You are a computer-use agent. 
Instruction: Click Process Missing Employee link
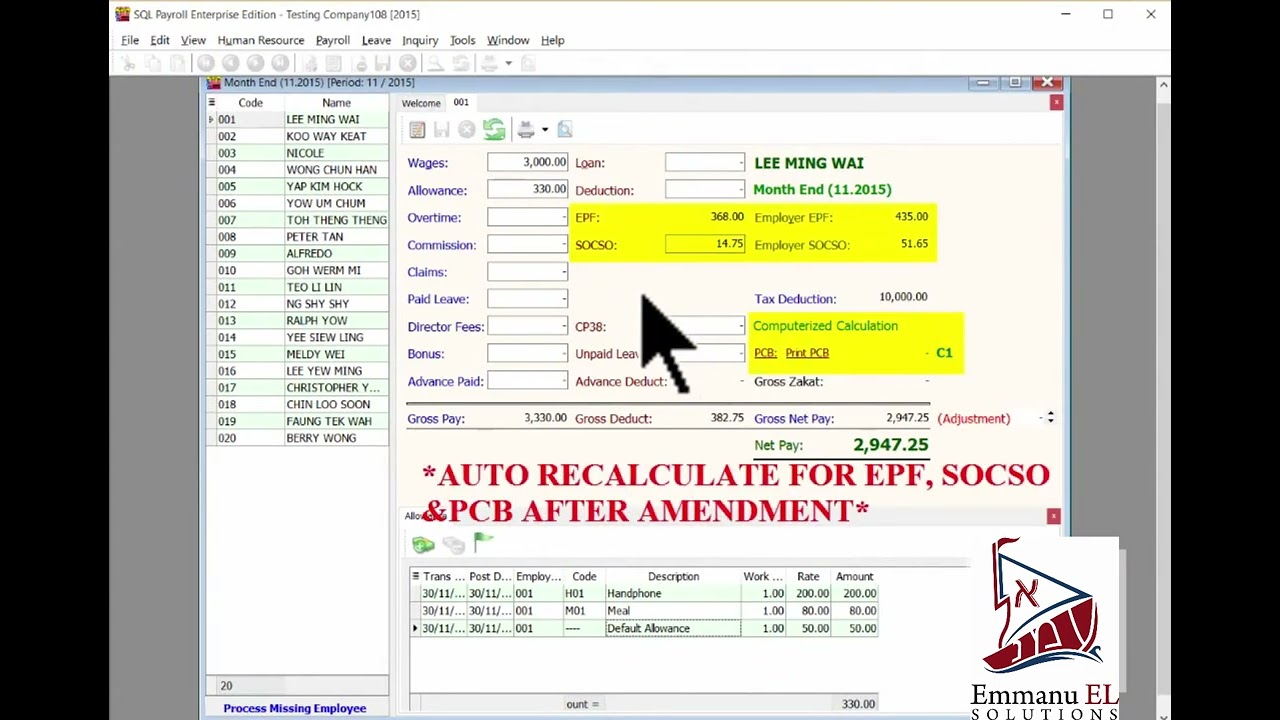click(295, 708)
